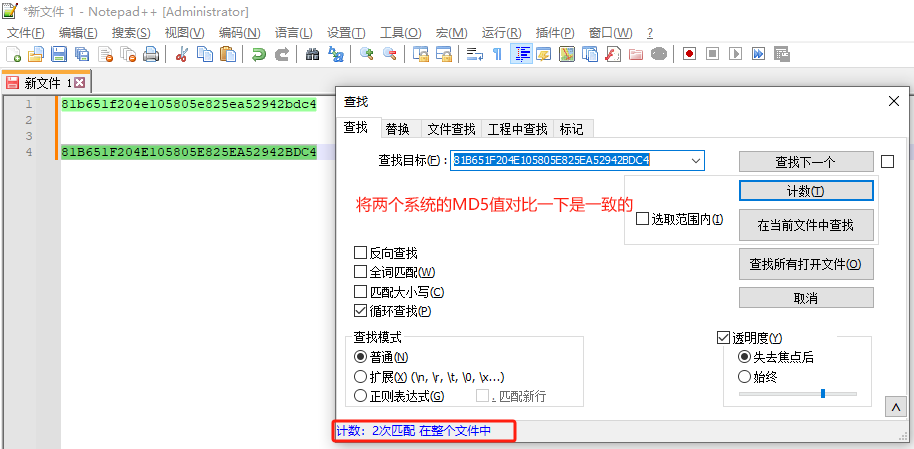Click the Cut scissors icon

[x=182, y=54]
